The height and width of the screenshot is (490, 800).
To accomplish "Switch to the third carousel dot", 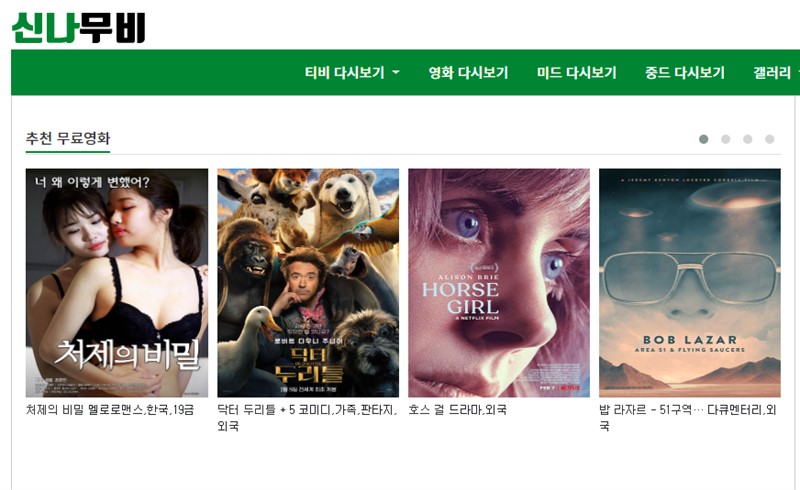I will point(747,139).
